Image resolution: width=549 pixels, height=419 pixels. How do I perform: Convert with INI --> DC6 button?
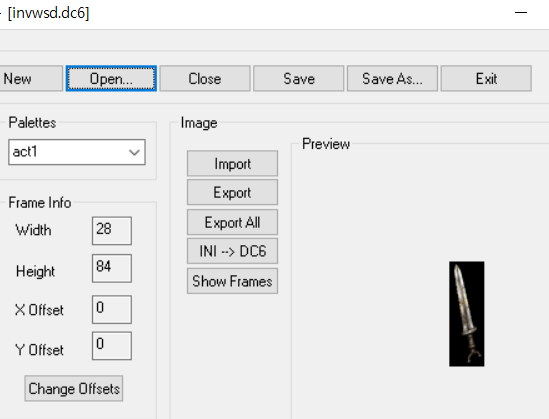[x=232, y=251]
